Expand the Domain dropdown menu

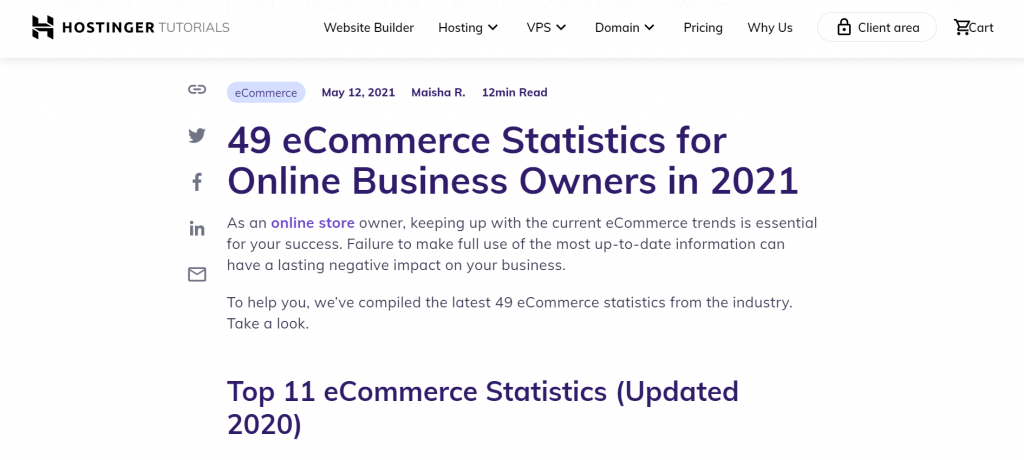625,27
